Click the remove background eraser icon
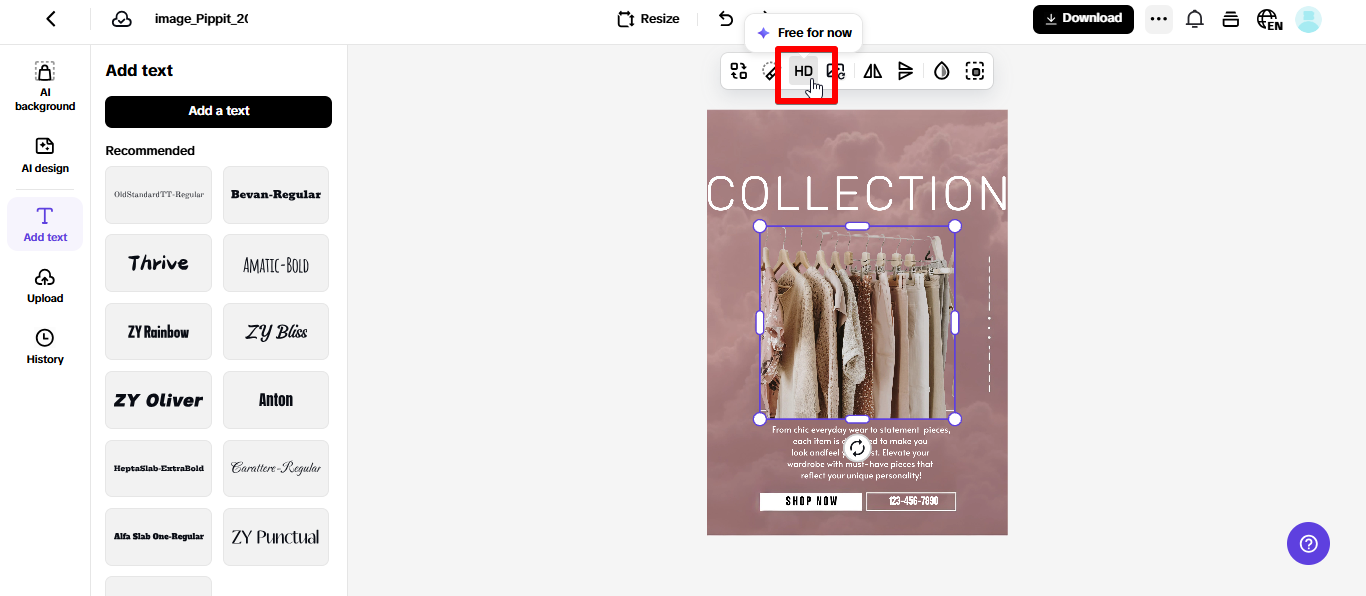 pyautogui.click(x=769, y=71)
